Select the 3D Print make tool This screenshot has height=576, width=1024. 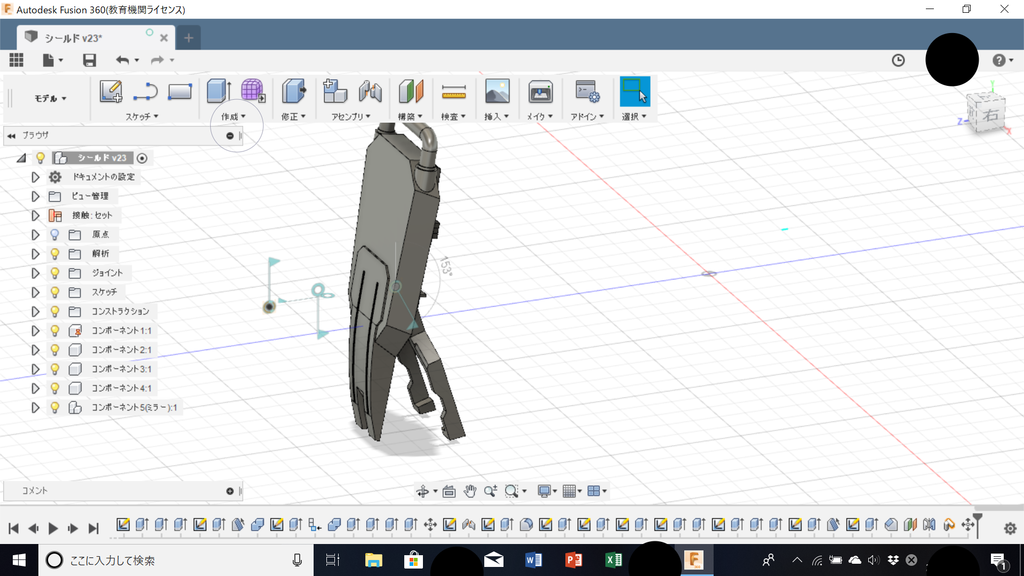(540, 91)
